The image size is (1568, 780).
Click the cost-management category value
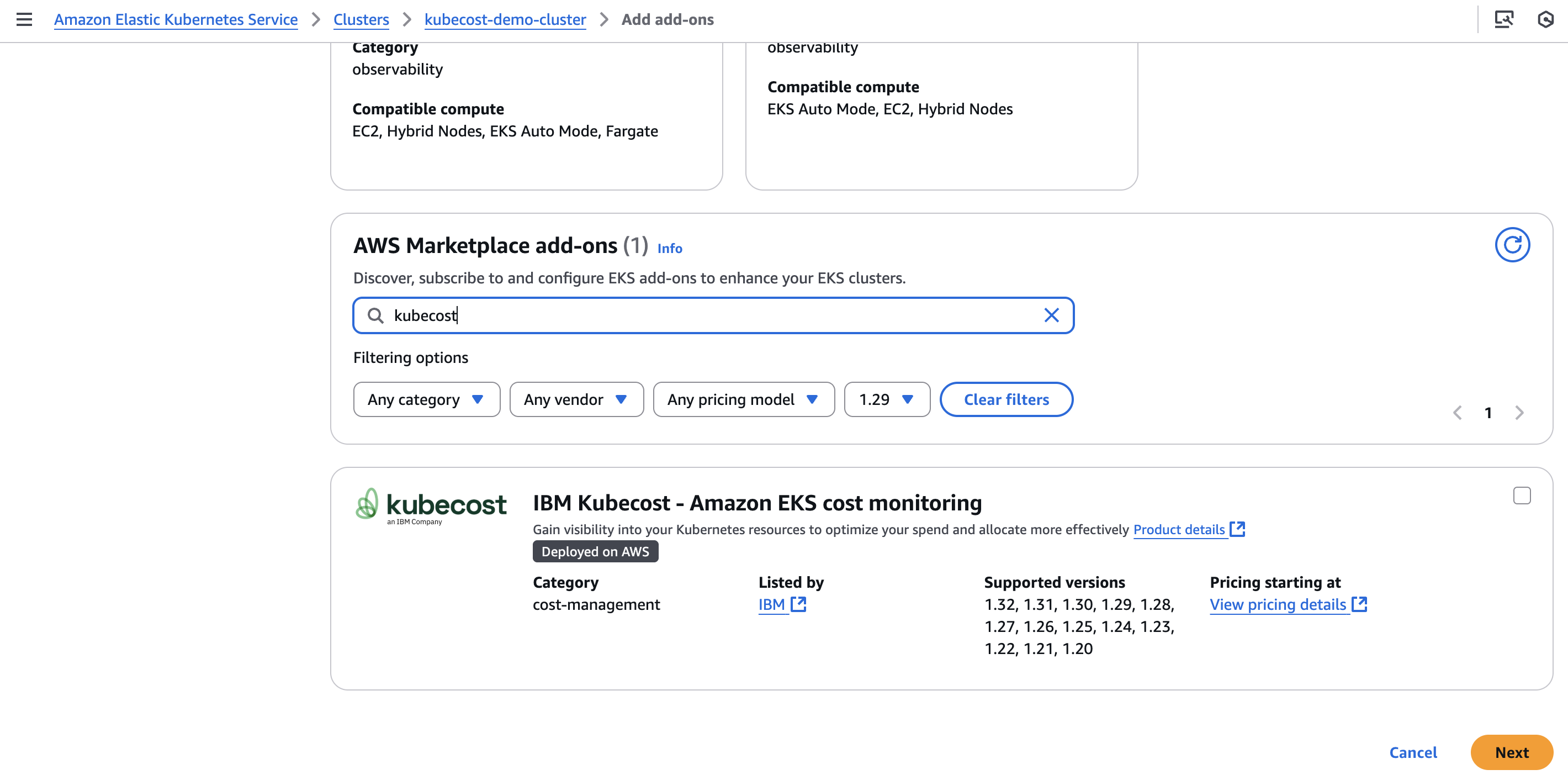(x=596, y=604)
